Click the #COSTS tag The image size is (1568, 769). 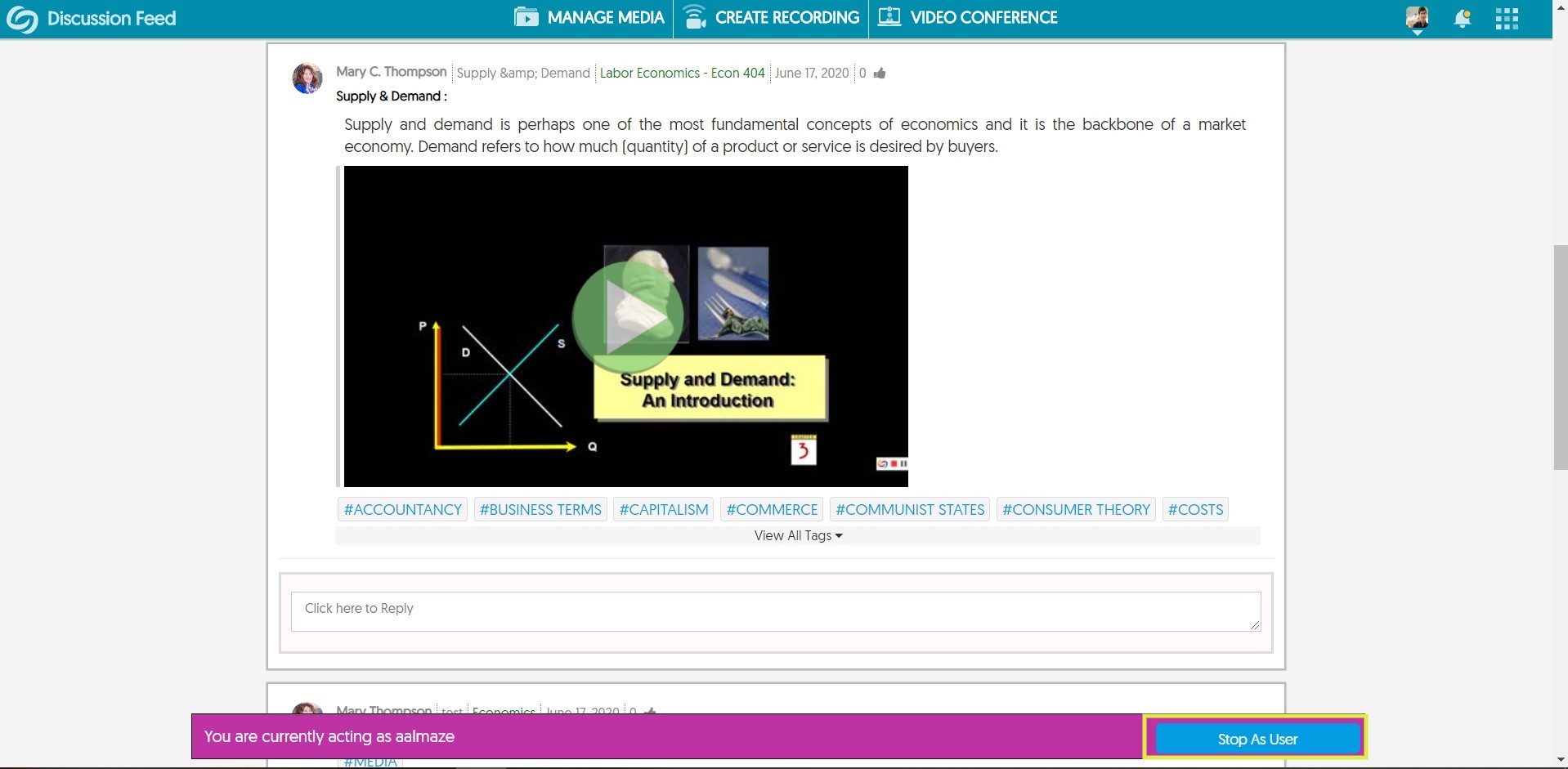click(1195, 509)
